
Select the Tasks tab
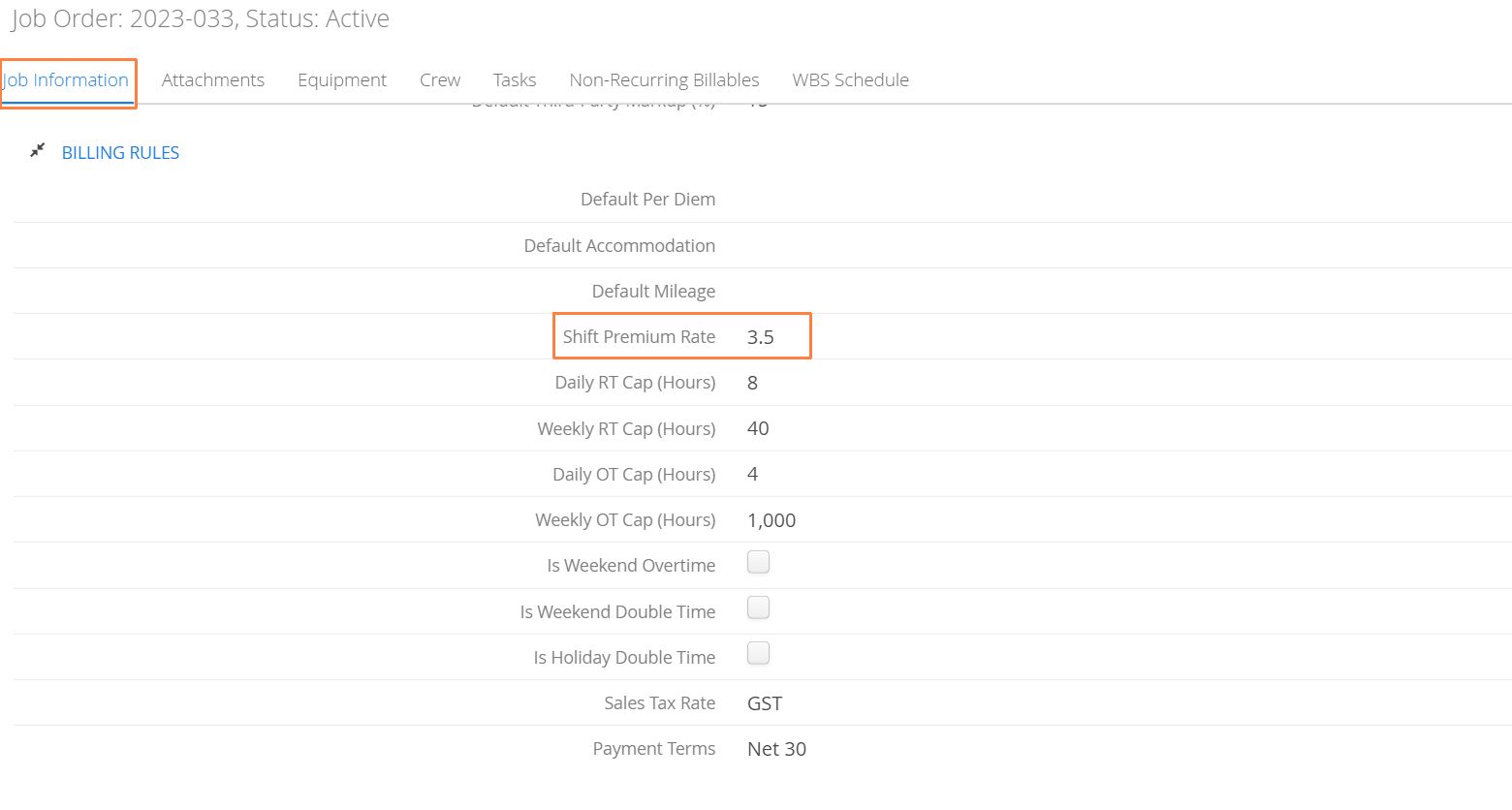(x=515, y=80)
